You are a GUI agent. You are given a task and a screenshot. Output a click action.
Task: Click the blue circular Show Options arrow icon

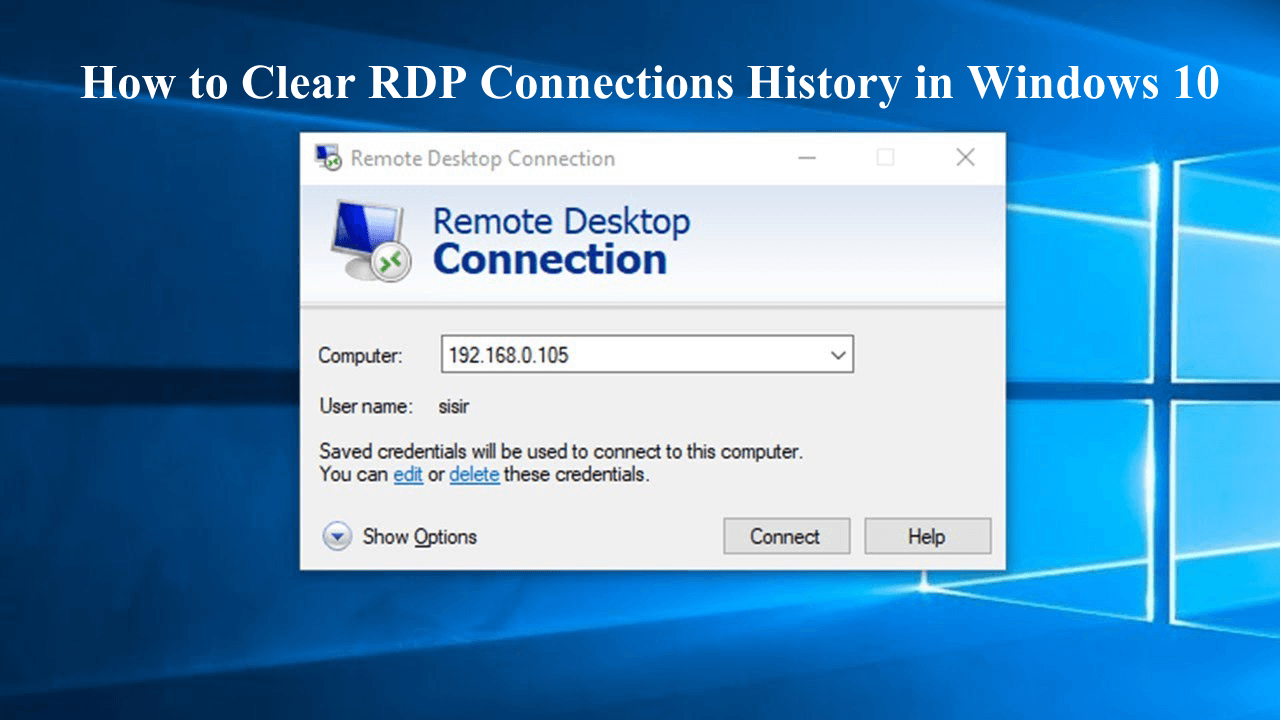pyautogui.click(x=337, y=536)
